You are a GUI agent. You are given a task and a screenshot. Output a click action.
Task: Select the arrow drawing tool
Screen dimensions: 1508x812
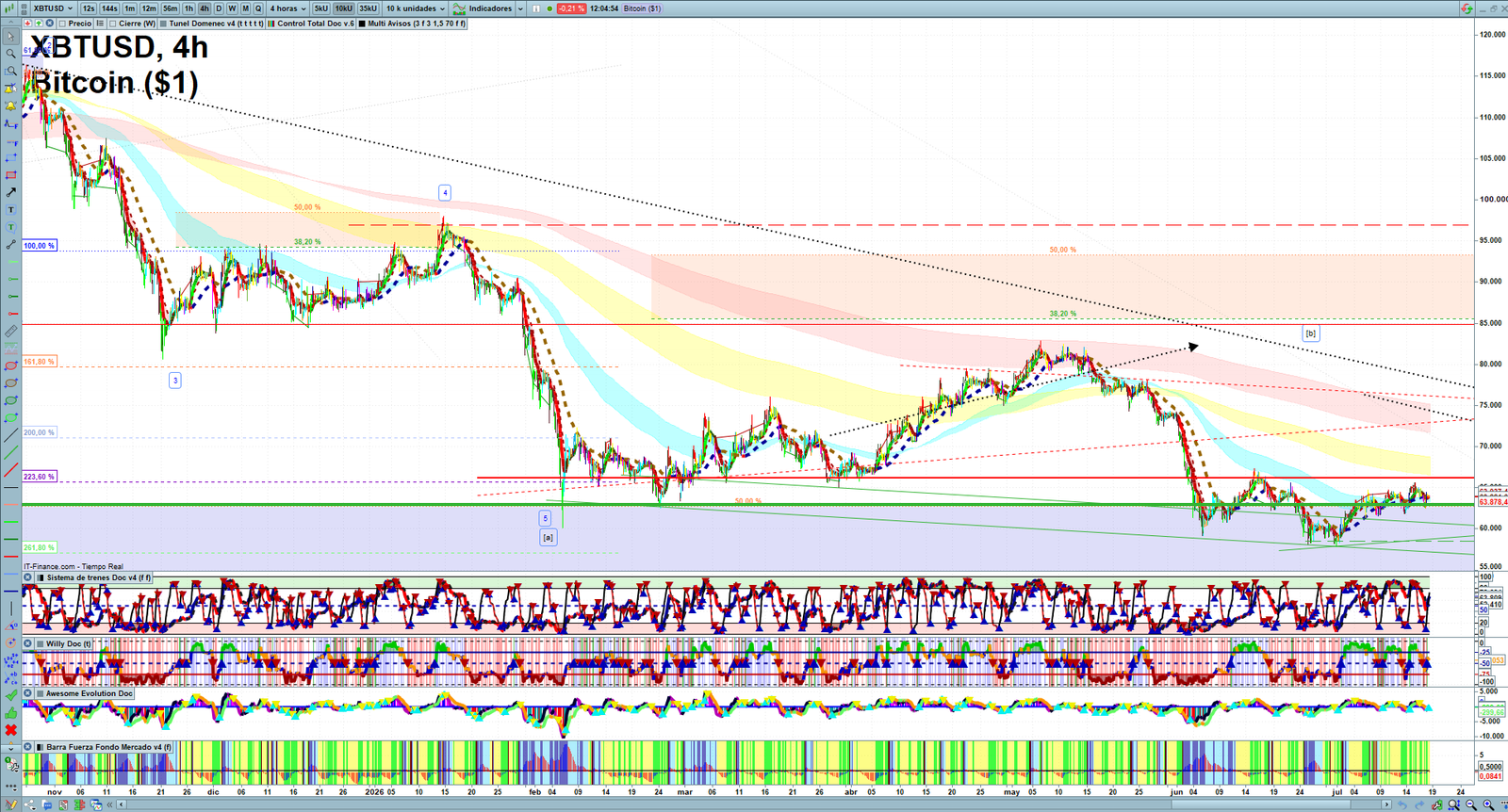point(10,192)
